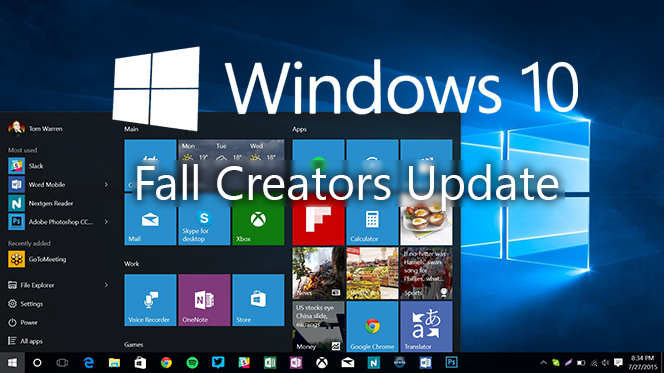Screen dimensions: 664x373
Task: Open the Weather tile showing Mon Tue Wed
Action: pos(231,165)
